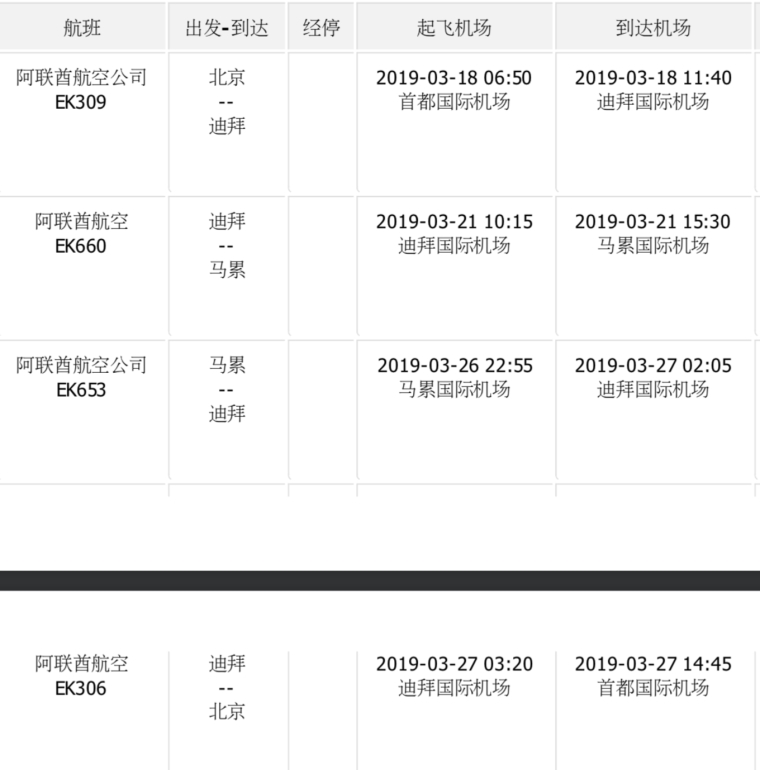Click arrival time 2019-03-27 02:05
This screenshot has height=770, width=760.
pyautogui.click(x=653, y=366)
